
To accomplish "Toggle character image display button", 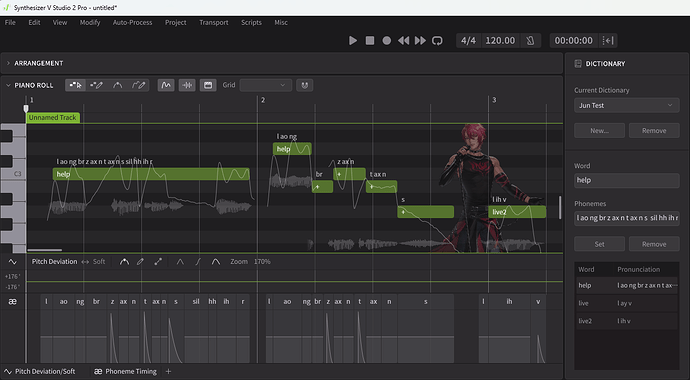I will (208, 85).
